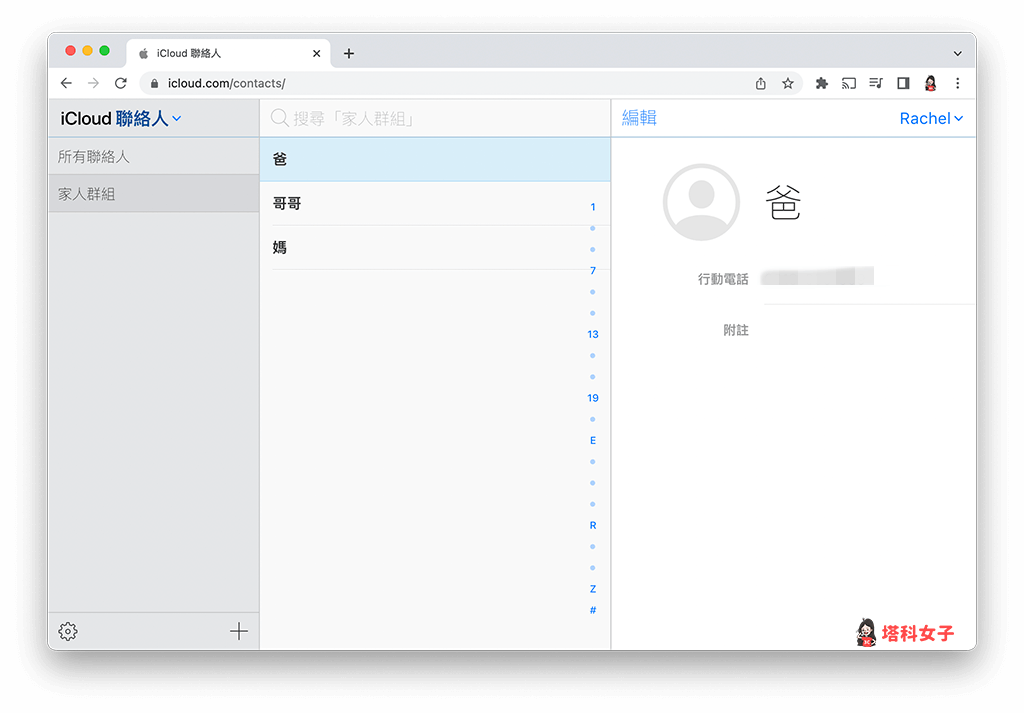Jump to index letter R

coord(593,525)
